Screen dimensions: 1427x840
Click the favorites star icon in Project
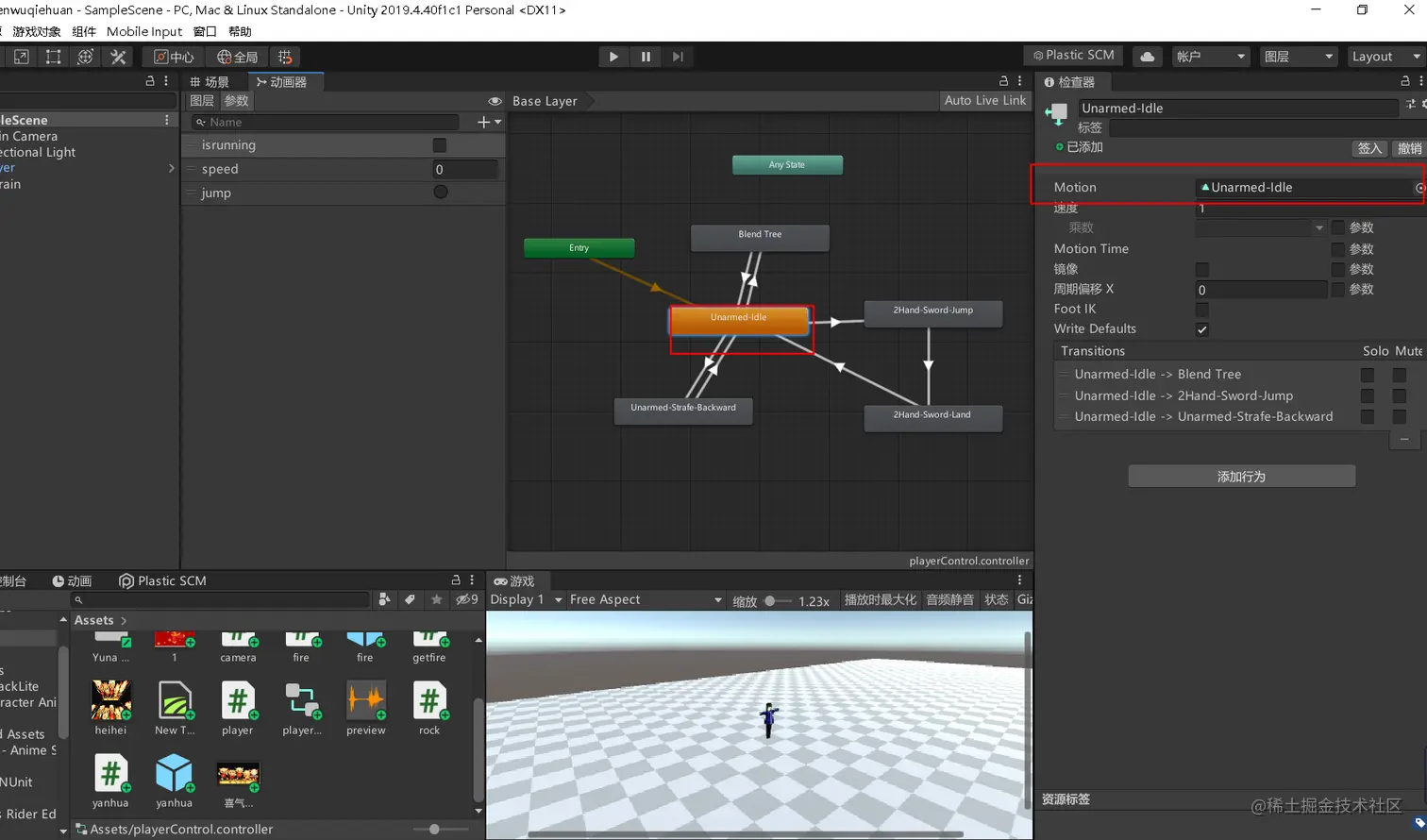[436, 599]
